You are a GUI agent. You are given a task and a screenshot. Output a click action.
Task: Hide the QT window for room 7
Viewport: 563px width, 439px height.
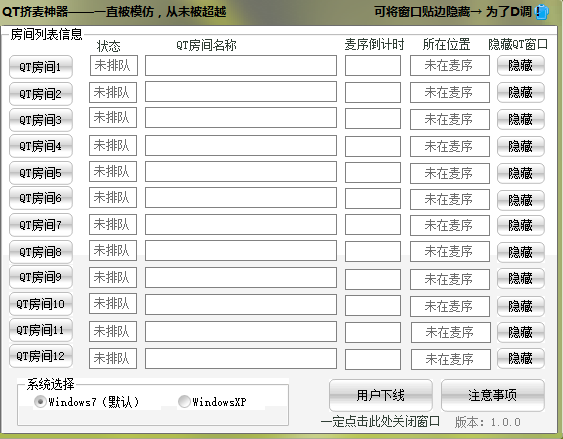[521, 225]
